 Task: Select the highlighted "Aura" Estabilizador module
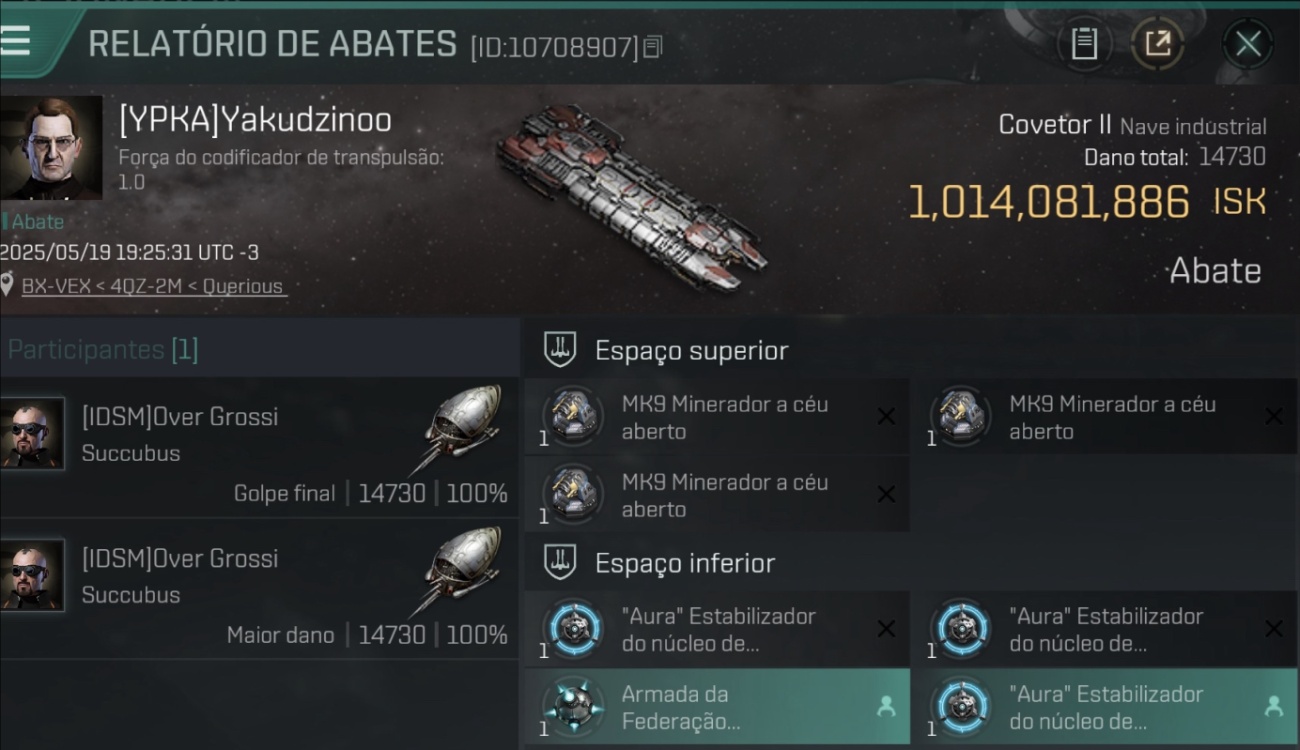coord(1104,707)
